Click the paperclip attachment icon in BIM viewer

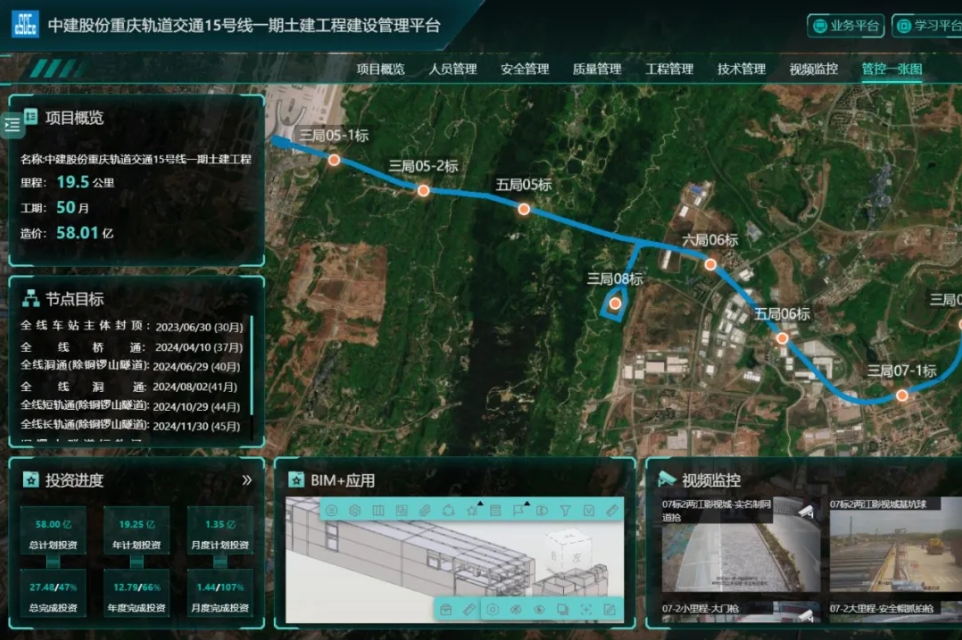[425, 510]
